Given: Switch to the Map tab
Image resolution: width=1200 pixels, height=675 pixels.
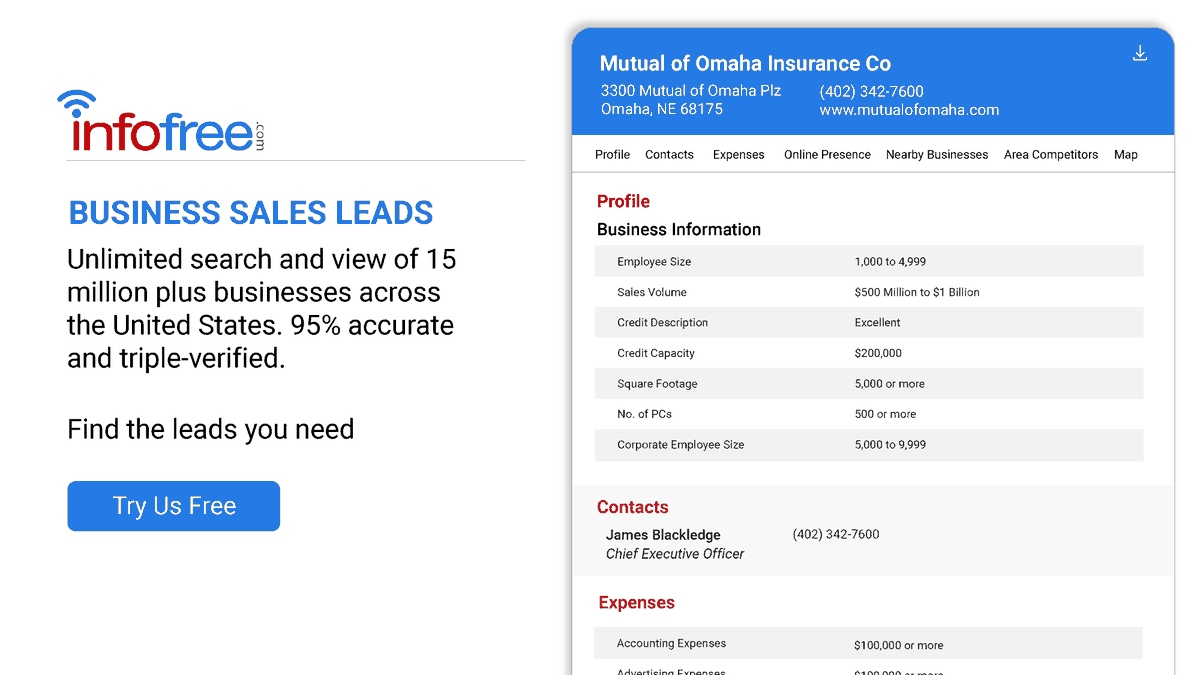Looking at the screenshot, I should (1126, 154).
